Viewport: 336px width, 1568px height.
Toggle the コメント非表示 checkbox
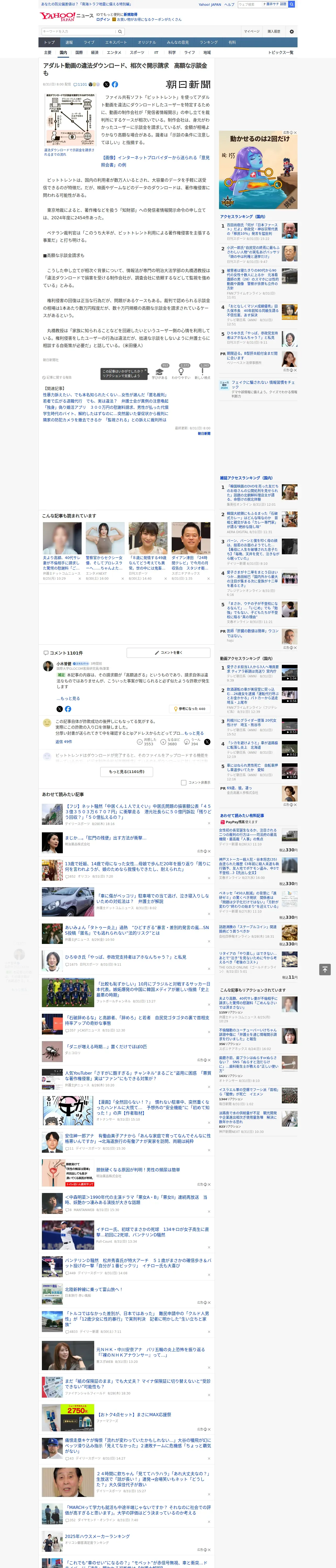[x=183, y=783]
